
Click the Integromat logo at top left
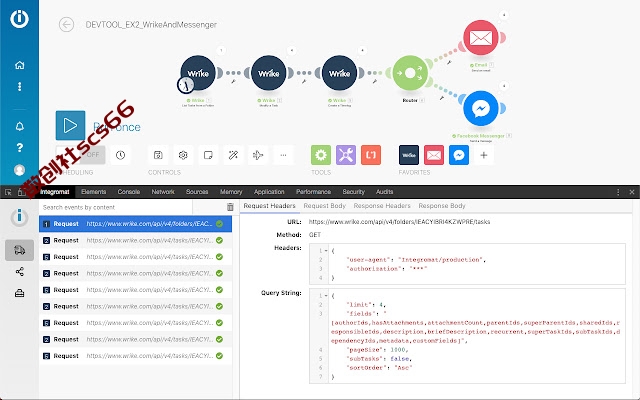click(19, 19)
